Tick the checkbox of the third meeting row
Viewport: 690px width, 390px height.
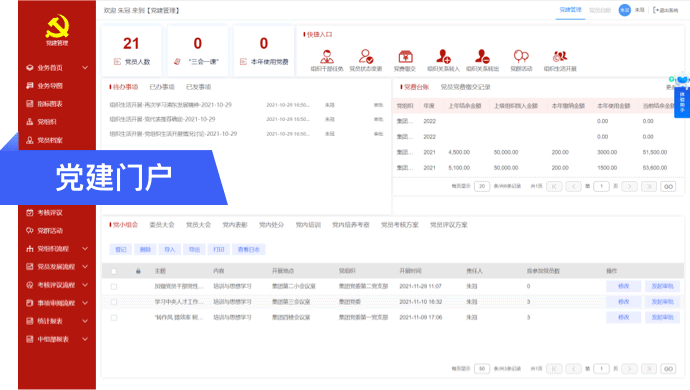[114, 317]
